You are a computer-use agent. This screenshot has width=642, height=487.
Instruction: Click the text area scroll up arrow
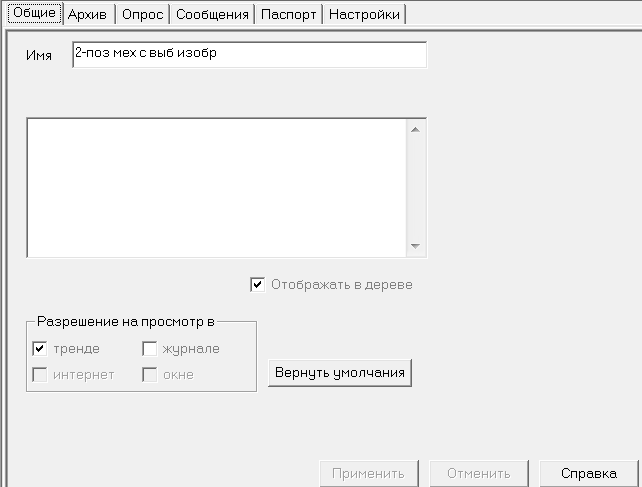pos(416,129)
